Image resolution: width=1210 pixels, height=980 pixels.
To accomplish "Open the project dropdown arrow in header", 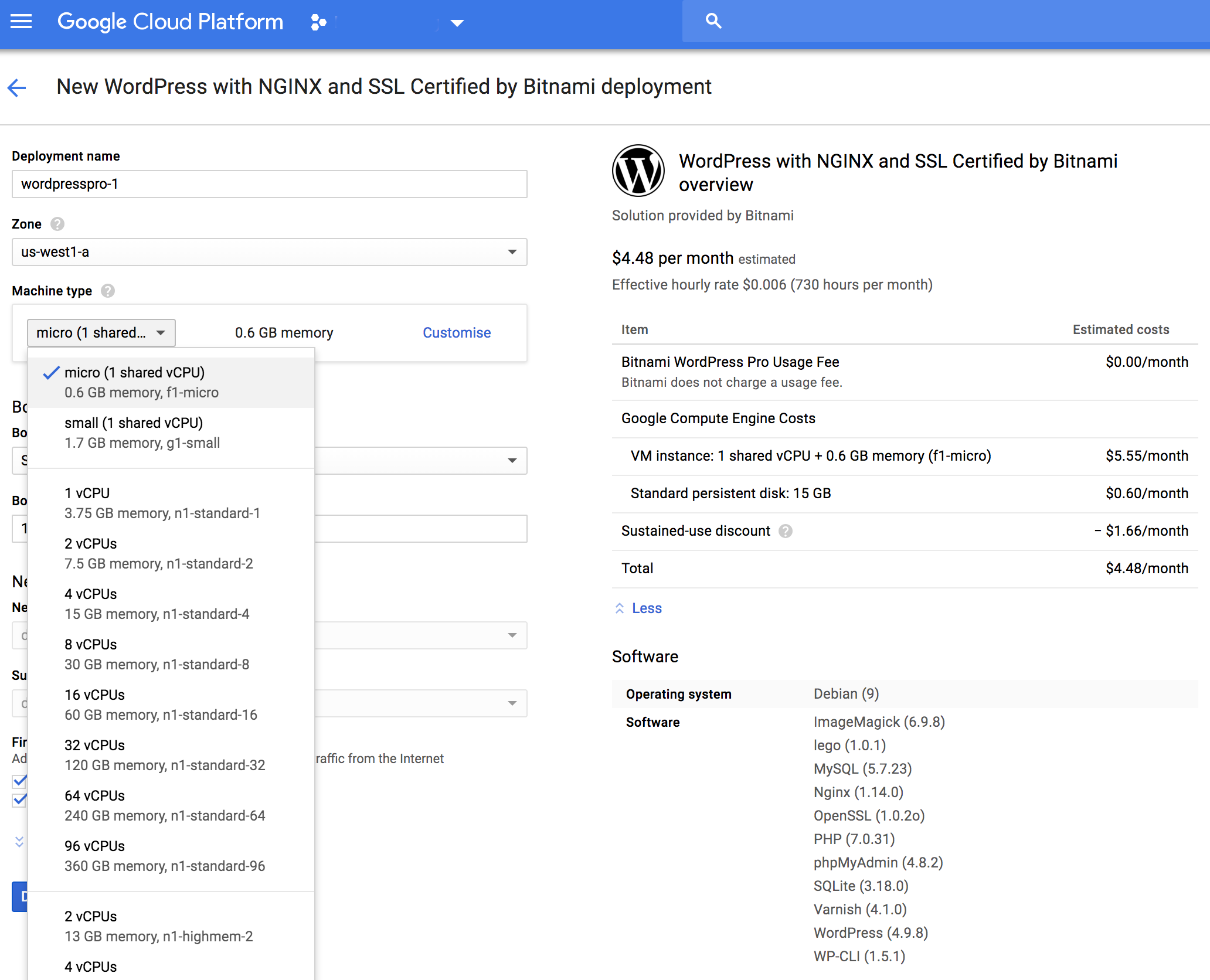I will pos(457,23).
